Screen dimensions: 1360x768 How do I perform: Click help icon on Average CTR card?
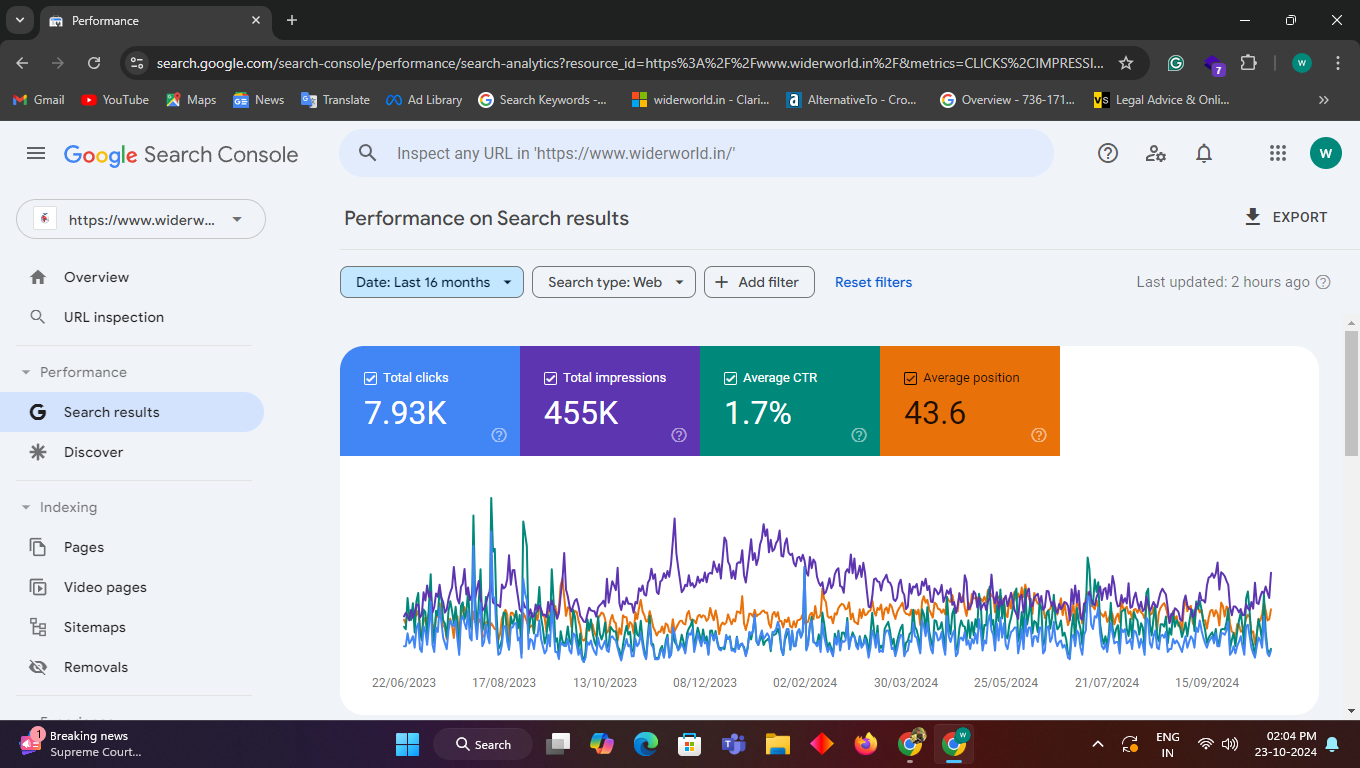coord(859,435)
